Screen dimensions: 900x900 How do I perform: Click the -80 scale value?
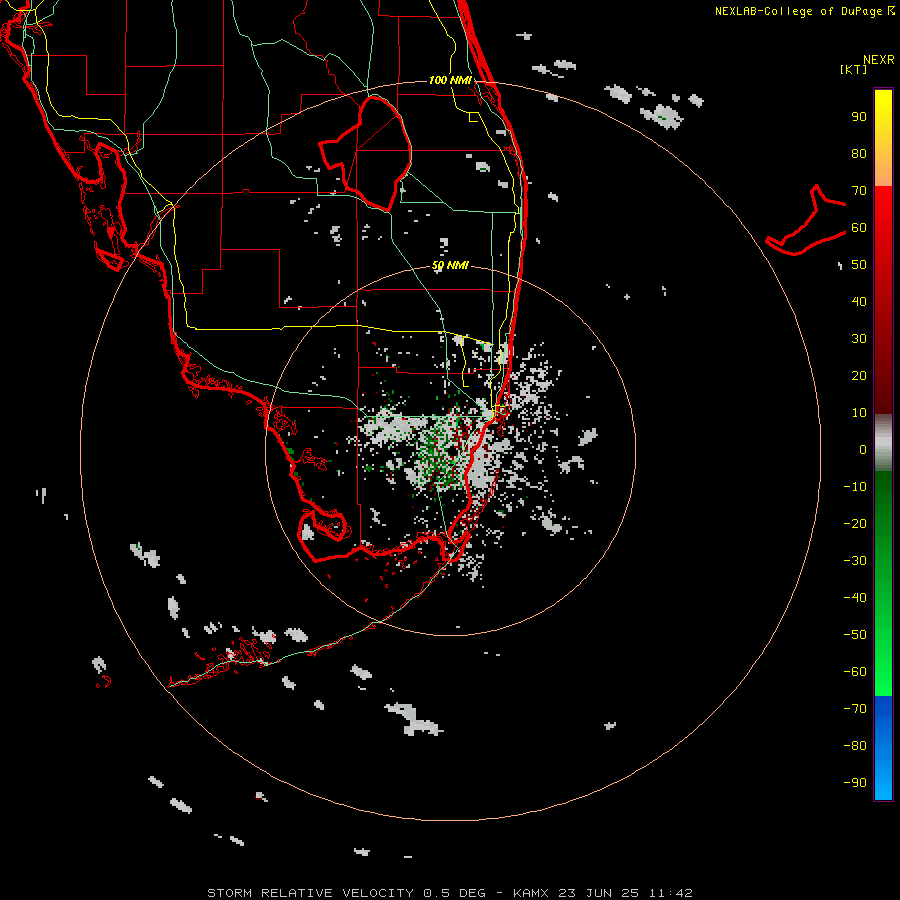coord(855,746)
